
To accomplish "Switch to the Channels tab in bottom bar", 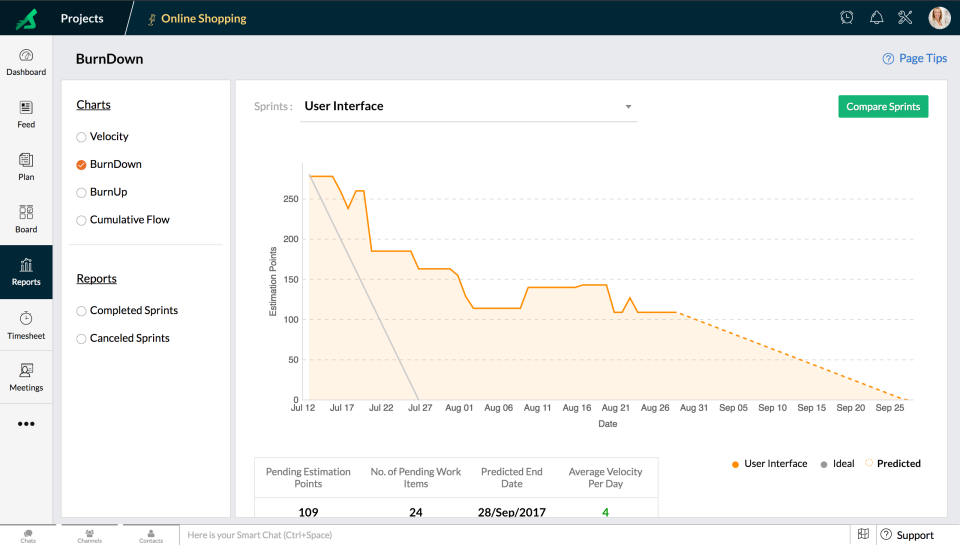I will 89,536.
